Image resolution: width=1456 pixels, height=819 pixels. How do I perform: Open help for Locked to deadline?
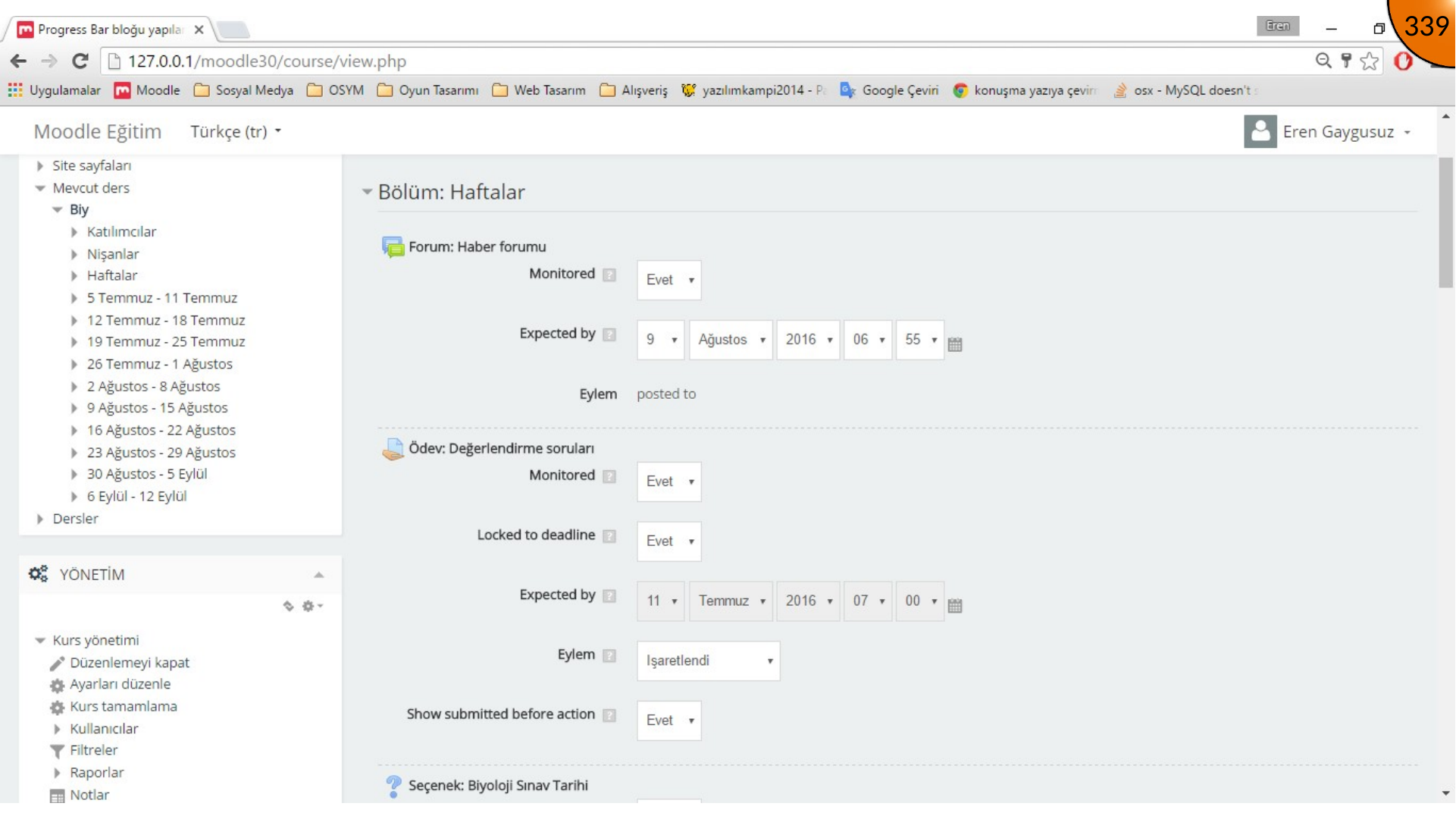(609, 536)
